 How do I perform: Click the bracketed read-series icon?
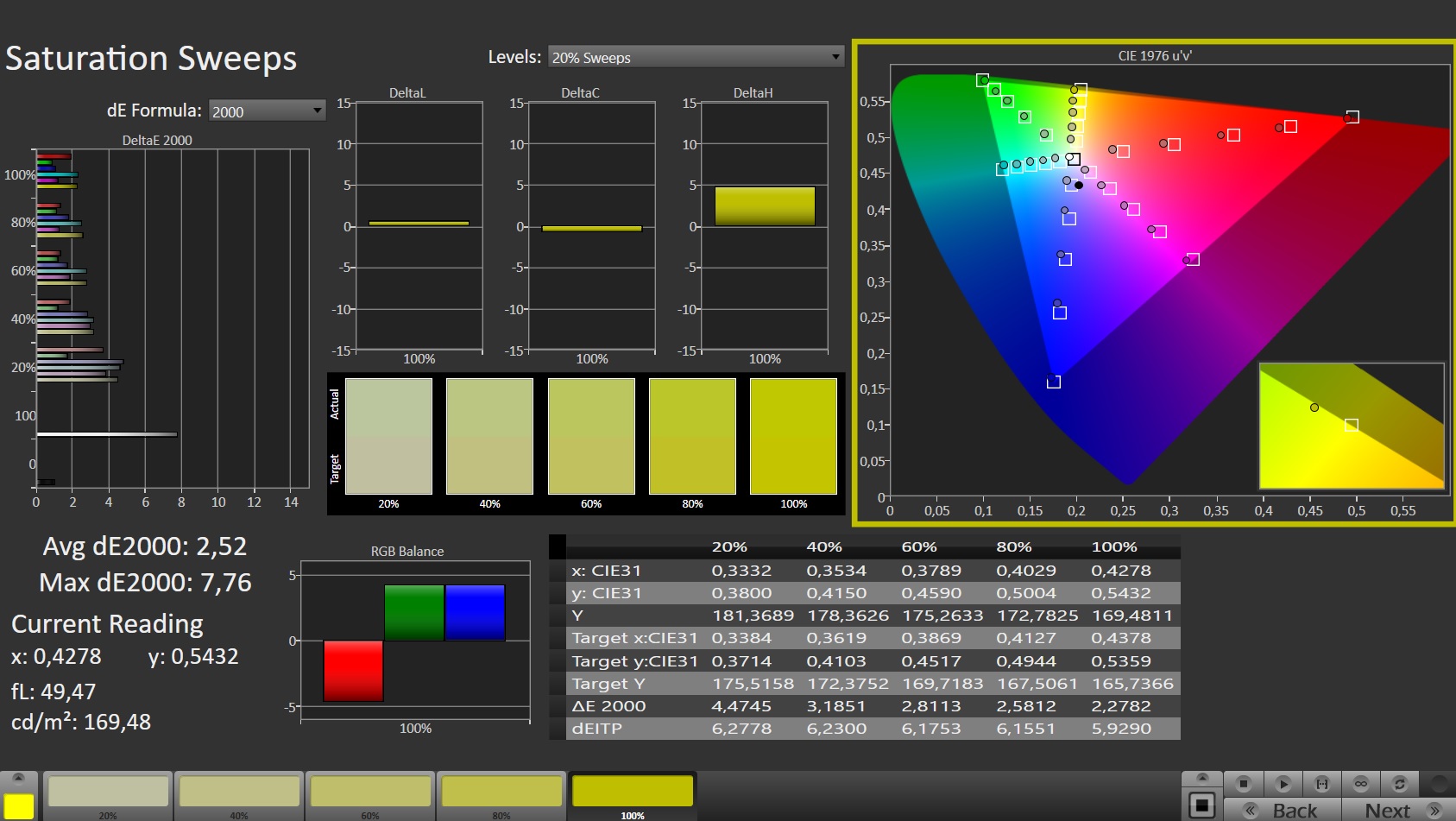[x=1321, y=784]
